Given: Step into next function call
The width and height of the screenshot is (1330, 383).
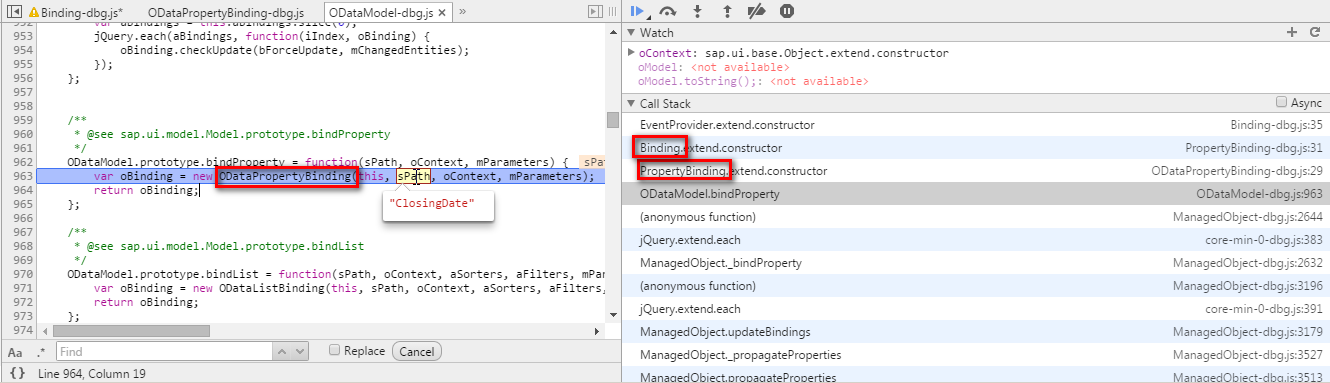Looking at the screenshot, I should click(698, 11).
